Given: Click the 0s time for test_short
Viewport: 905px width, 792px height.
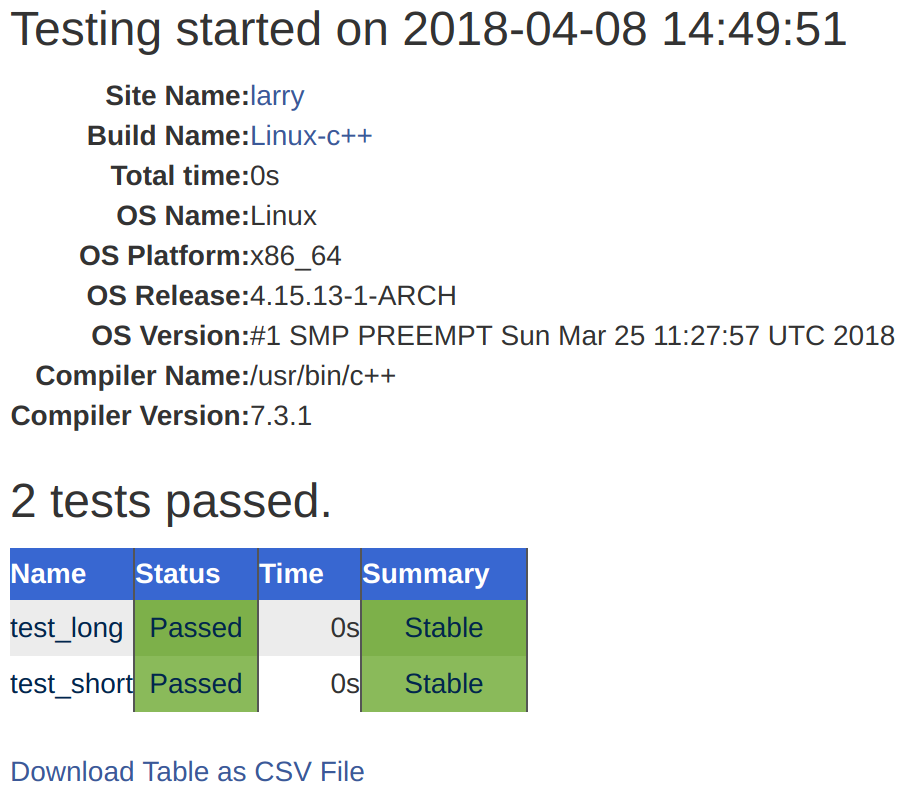Looking at the screenshot, I should point(345,684).
